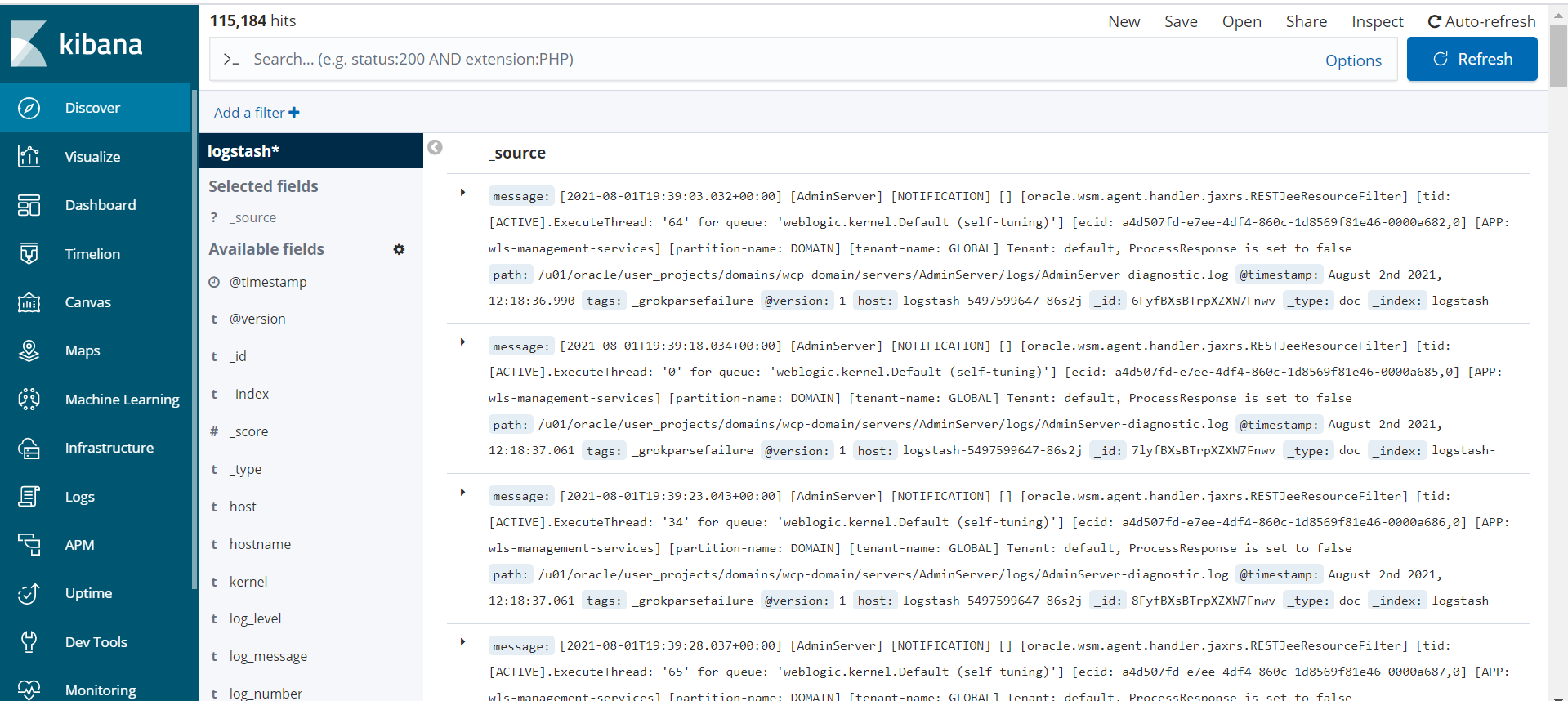
Task: Expand the log entry at 19:39:18.034
Action: (462, 342)
